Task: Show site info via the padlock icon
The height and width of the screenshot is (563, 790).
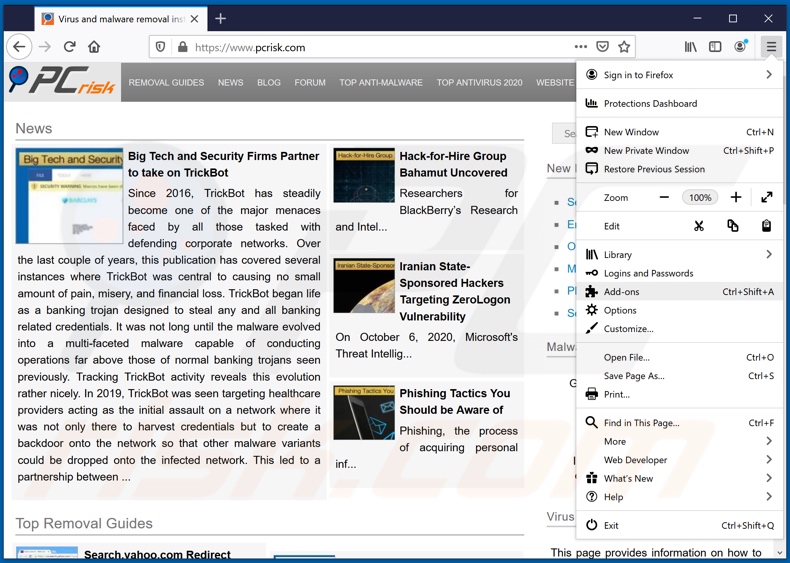Action: coord(182,47)
